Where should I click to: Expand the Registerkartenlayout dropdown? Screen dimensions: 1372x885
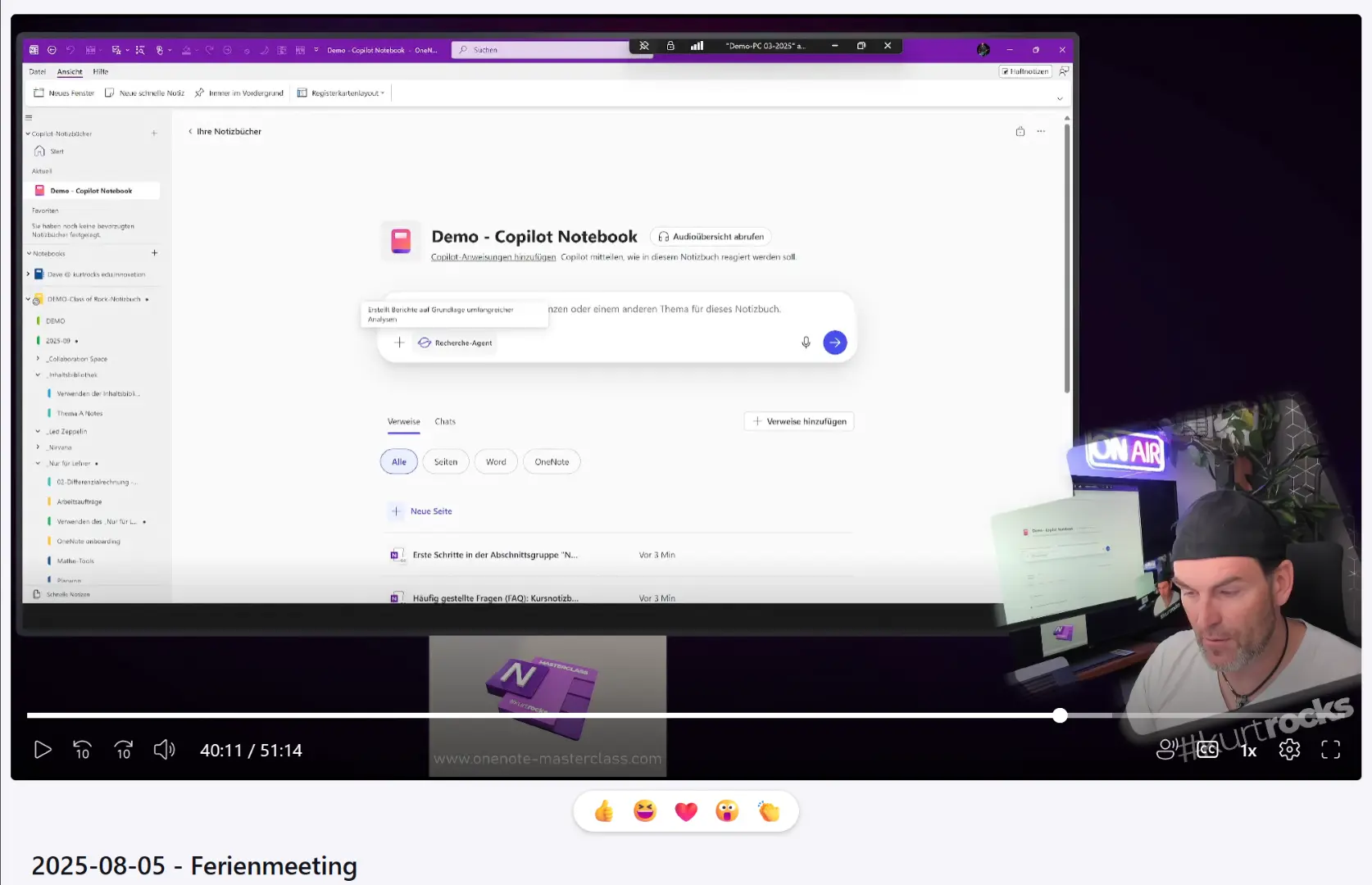coord(342,93)
